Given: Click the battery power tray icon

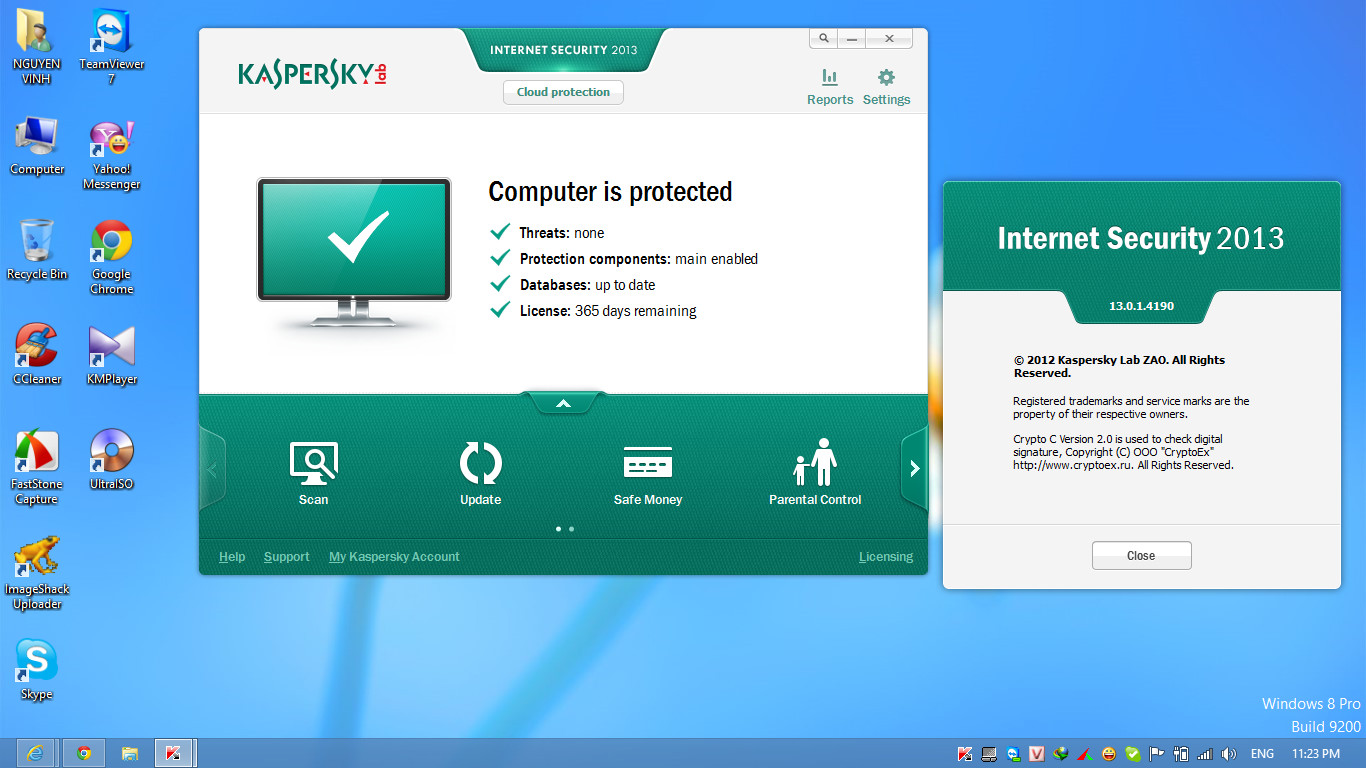Looking at the screenshot, I should point(1181,753).
